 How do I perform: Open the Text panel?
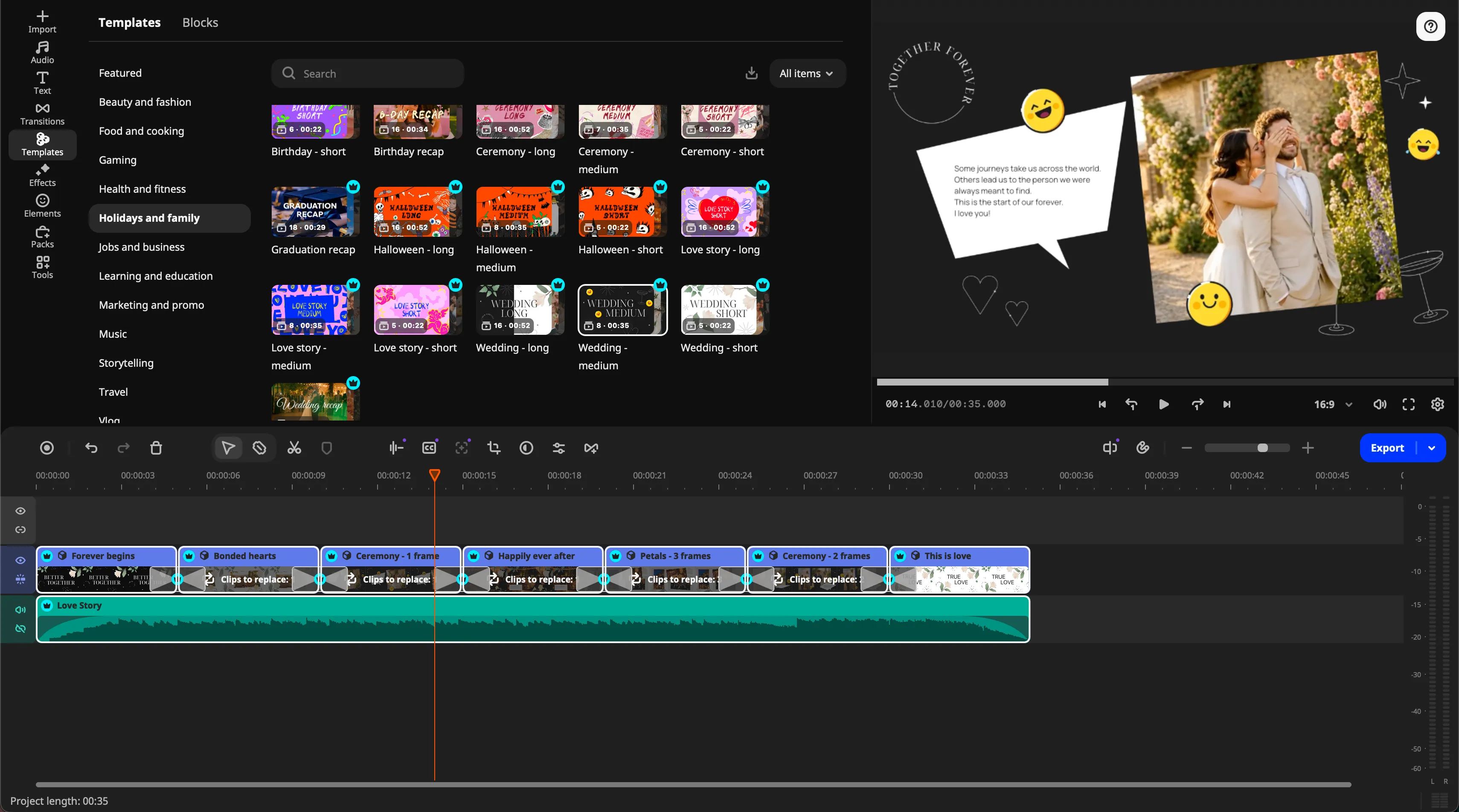pyautogui.click(x=42, y=83)
